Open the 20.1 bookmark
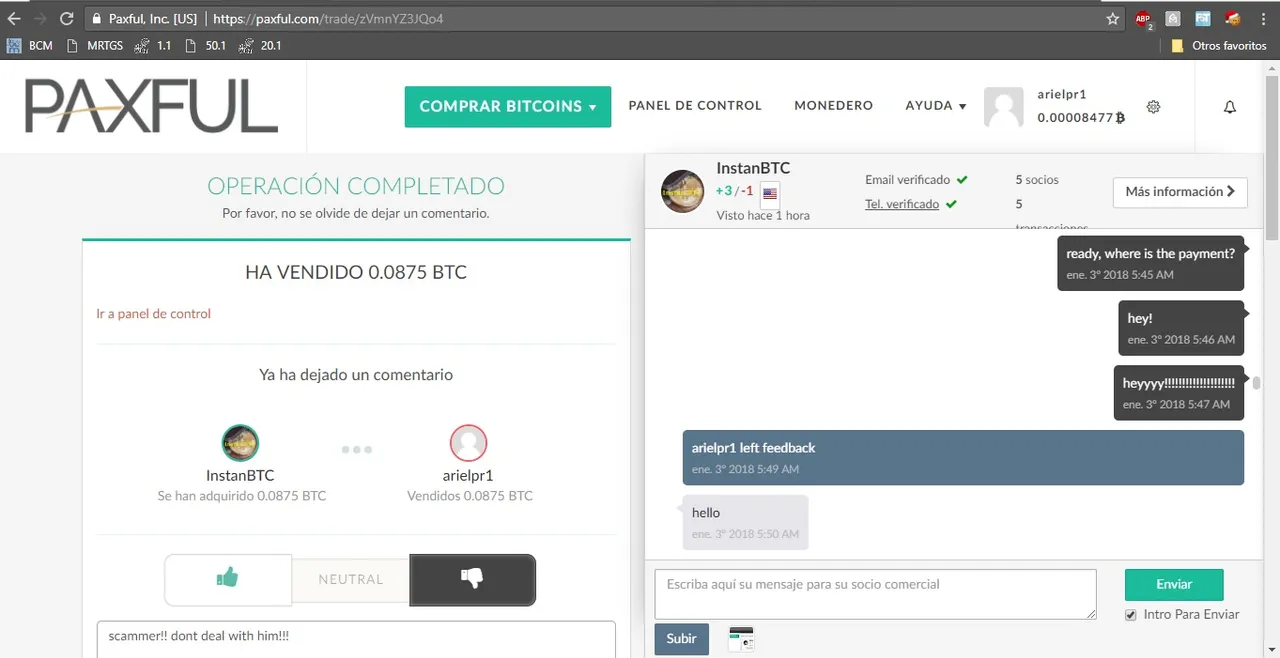Image resolution: width=1280 pixels, height=658 pixels. coord(260,45)
